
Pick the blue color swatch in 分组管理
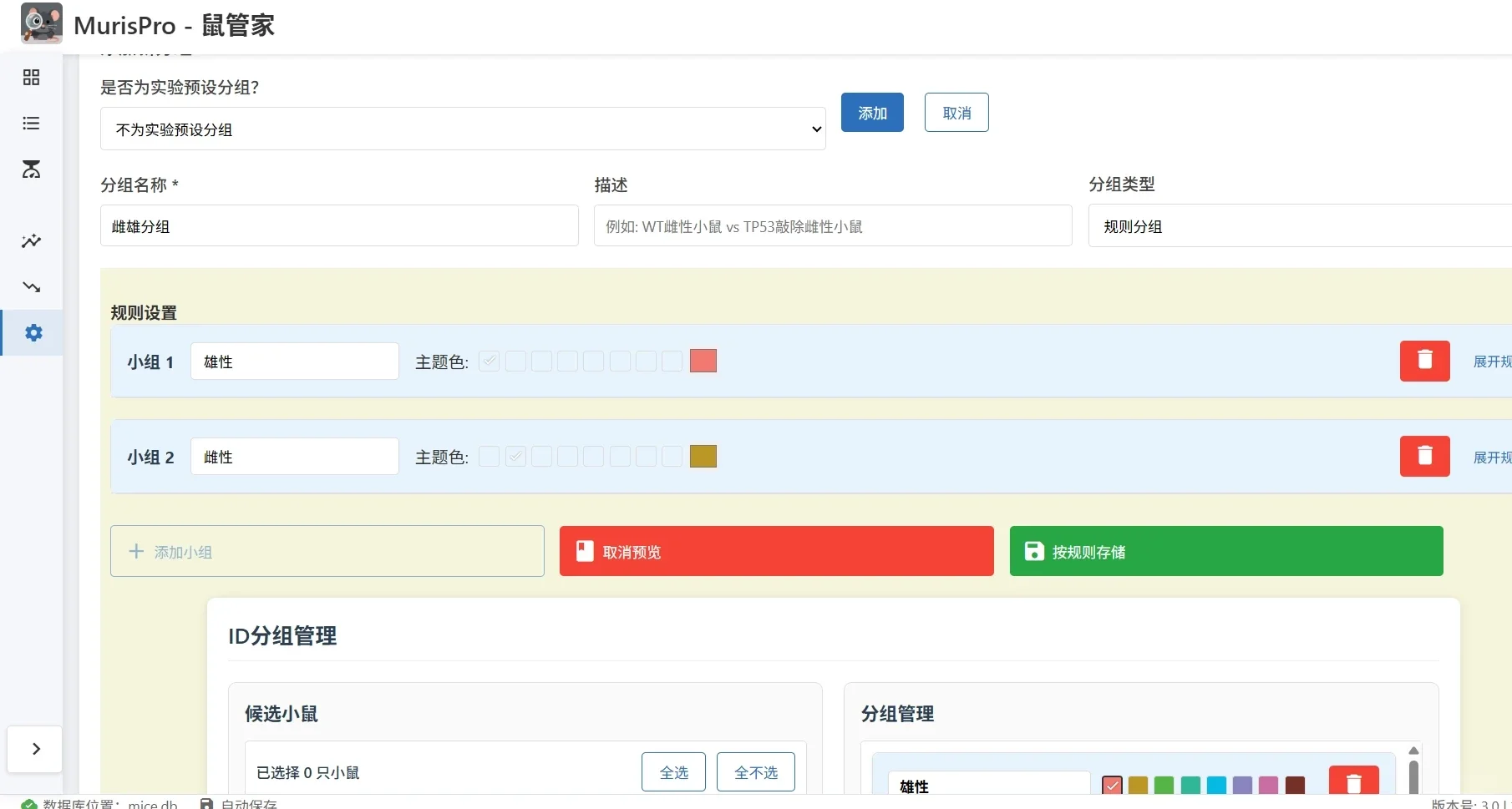(x=1216, y=785)
